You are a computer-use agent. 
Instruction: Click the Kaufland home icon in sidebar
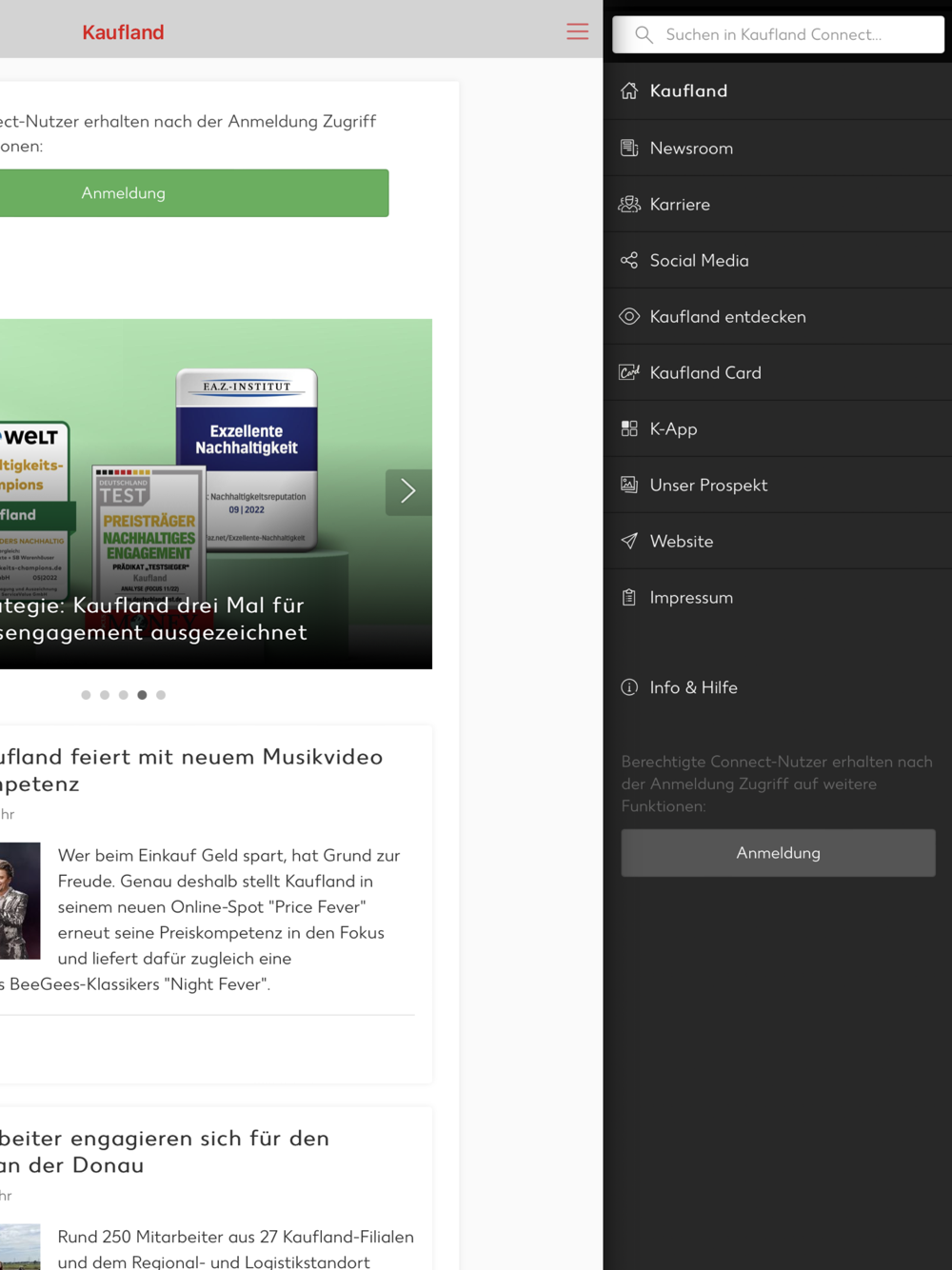tap(629, 90)
